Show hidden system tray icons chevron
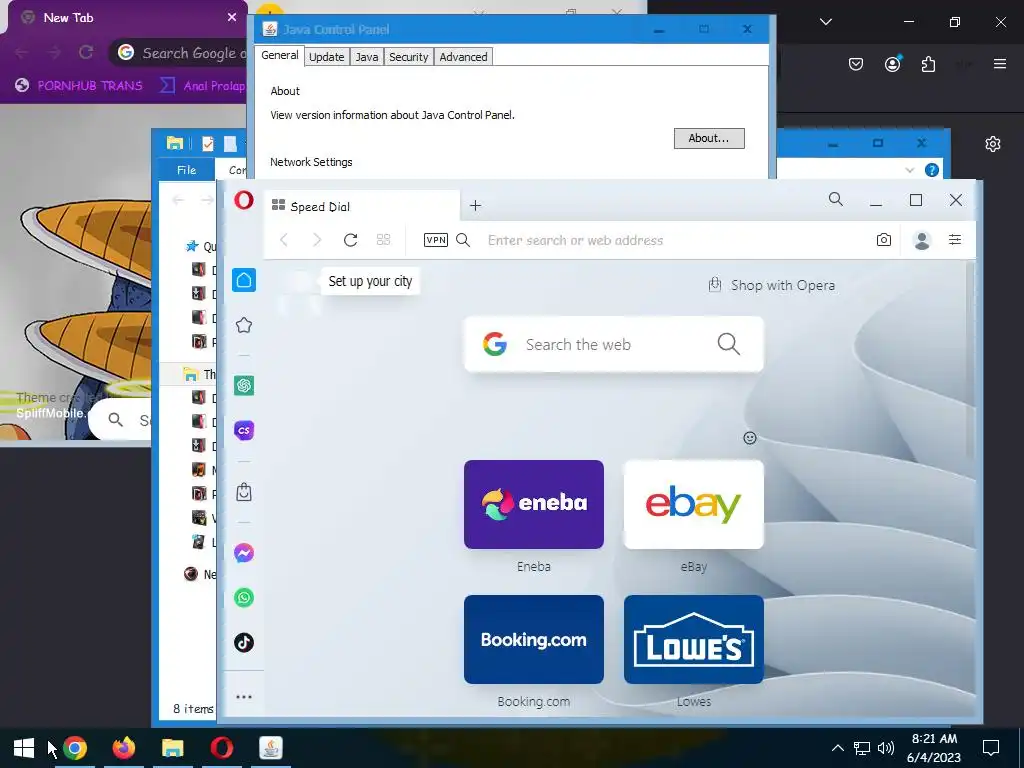1024x768 pixels. click(x=837, y=748)
